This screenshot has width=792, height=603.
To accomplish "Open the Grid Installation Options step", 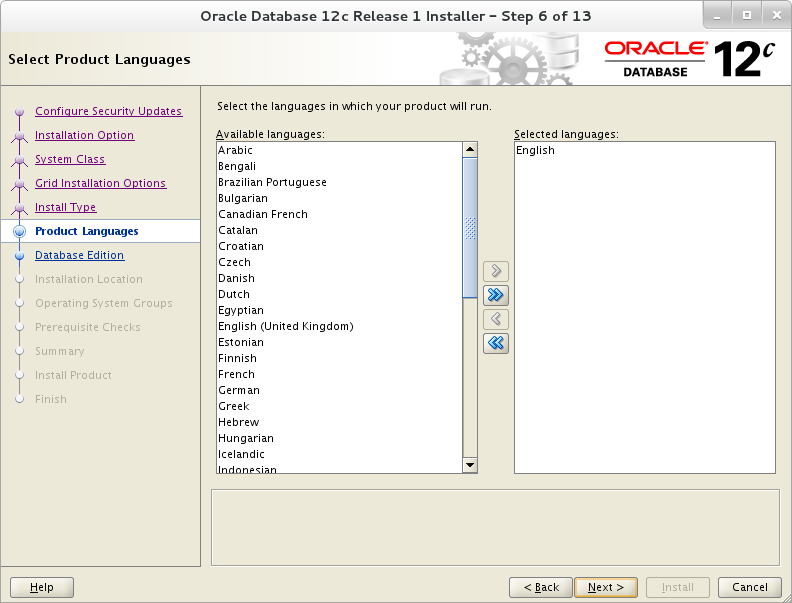I will coord(101,183).
